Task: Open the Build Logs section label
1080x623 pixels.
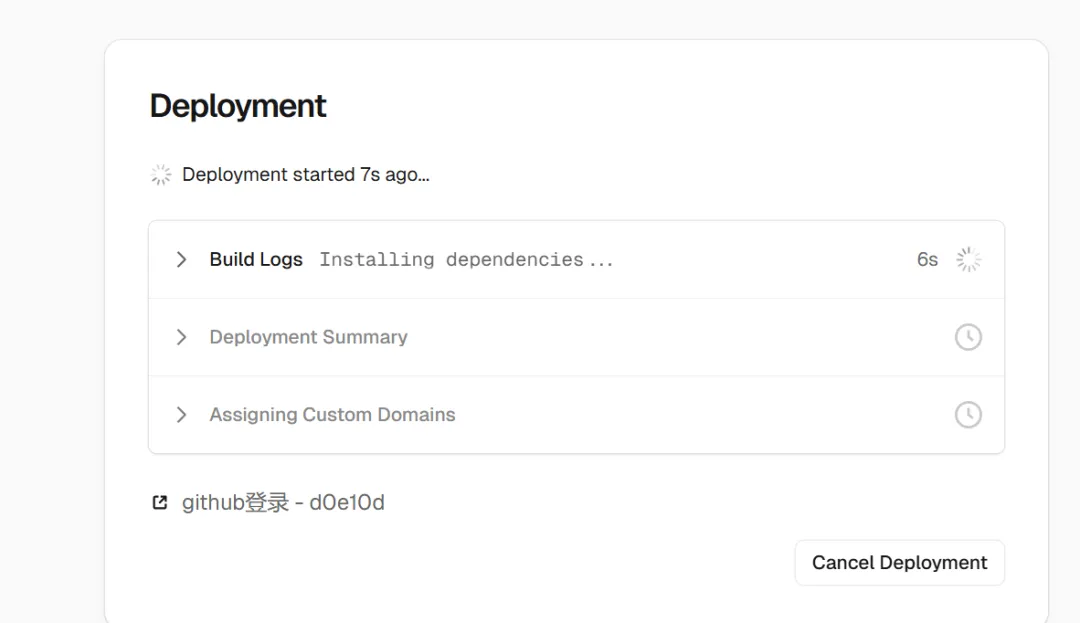Action: coord(256,260)
